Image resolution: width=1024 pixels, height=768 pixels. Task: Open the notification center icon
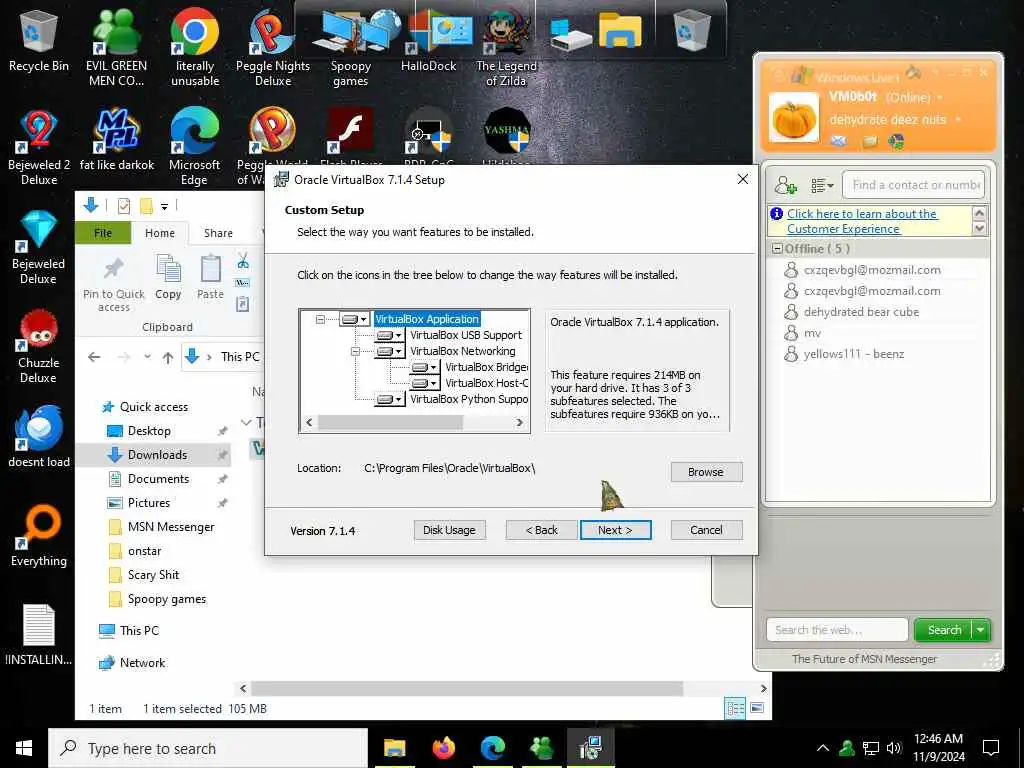991,748
